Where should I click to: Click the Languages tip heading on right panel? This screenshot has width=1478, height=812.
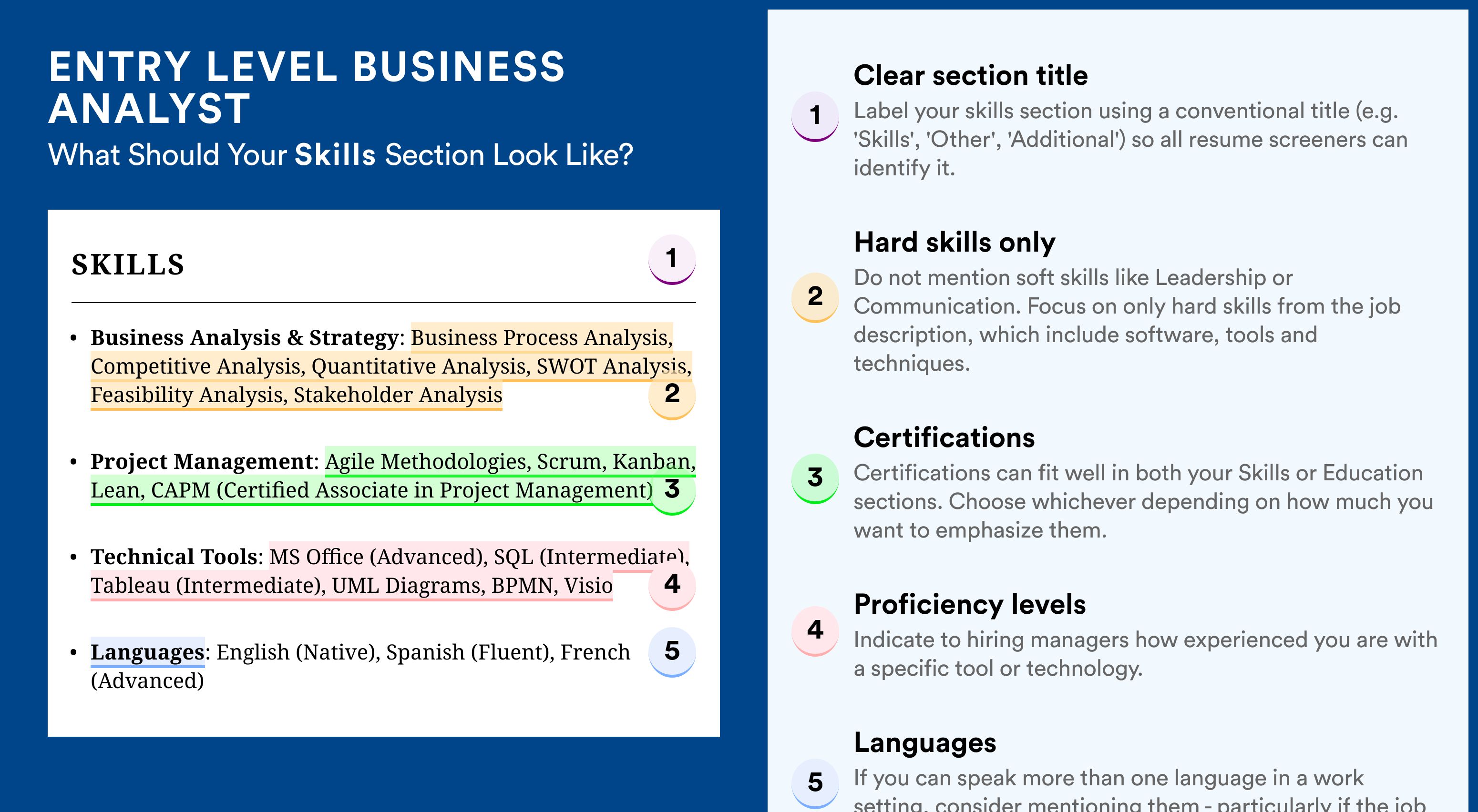pos(924,742)
